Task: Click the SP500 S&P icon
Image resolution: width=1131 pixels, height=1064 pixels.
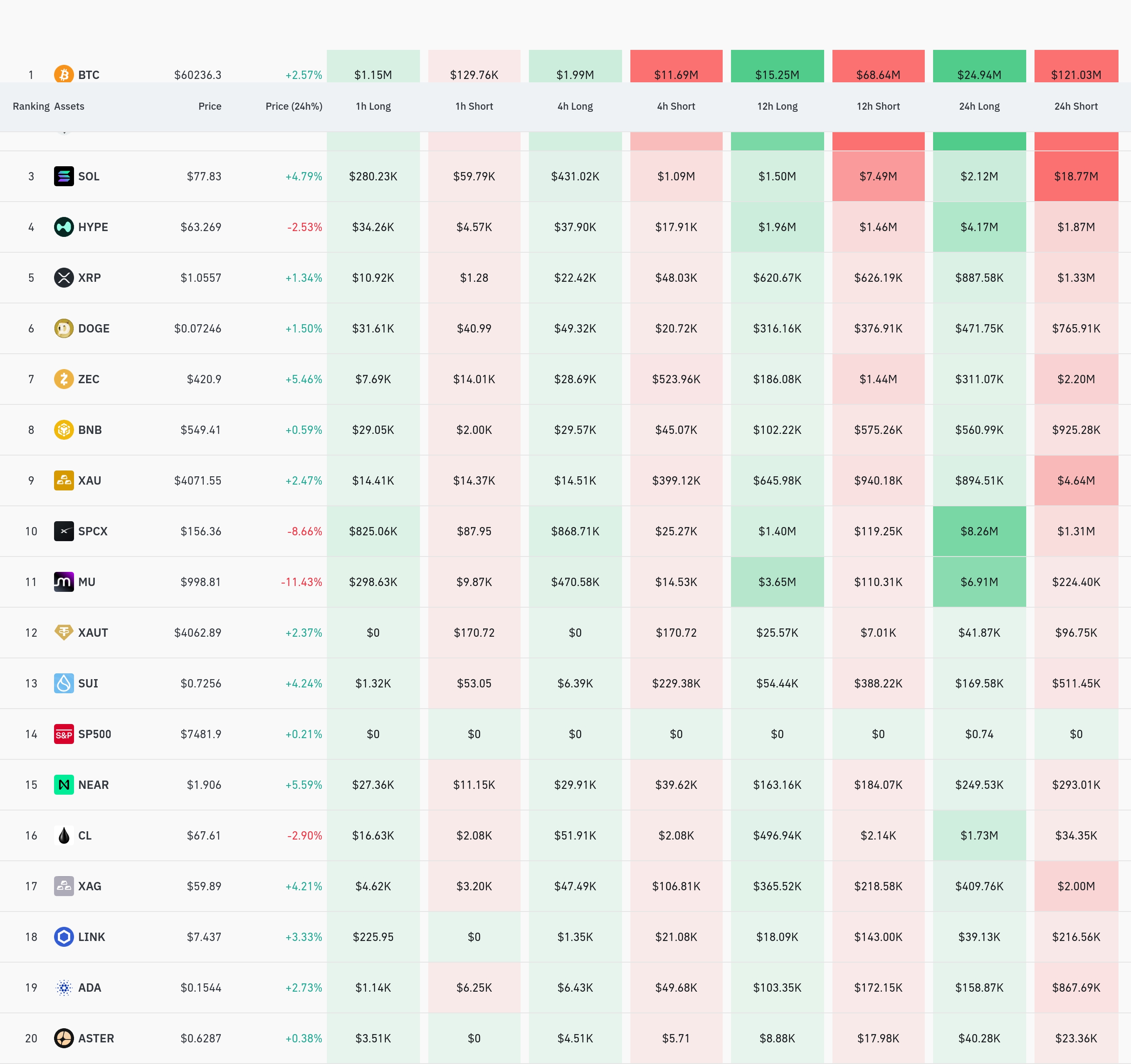Action: tap(64, 734)
